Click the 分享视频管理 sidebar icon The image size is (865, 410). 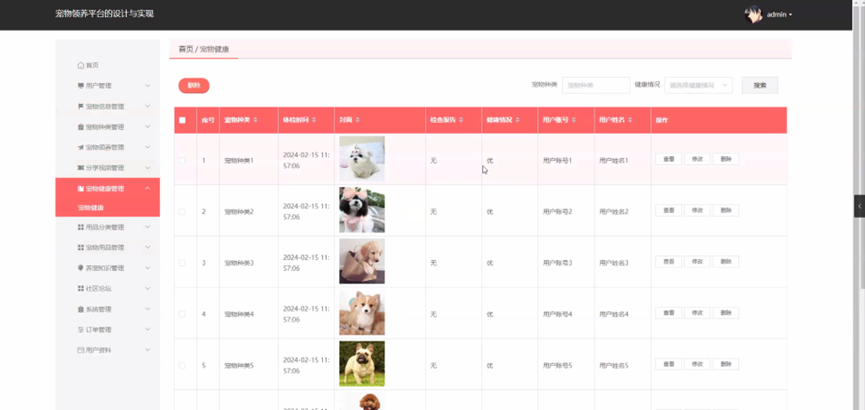[x=81, y=168]
